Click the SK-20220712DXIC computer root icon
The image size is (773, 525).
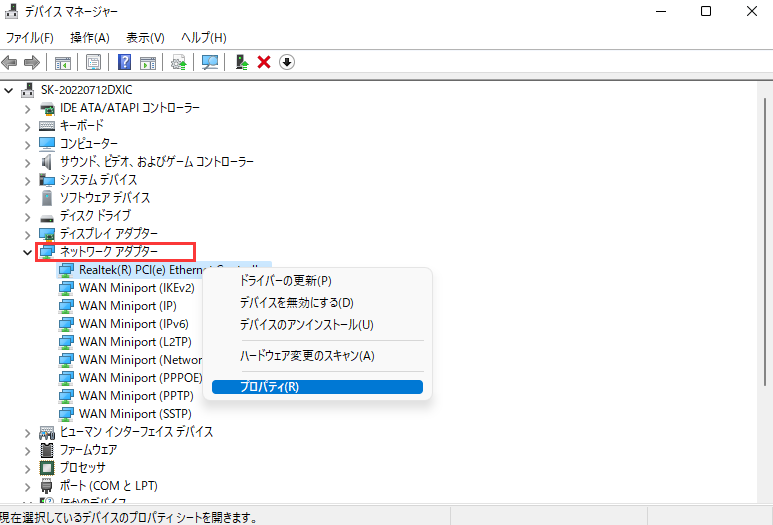28,90
